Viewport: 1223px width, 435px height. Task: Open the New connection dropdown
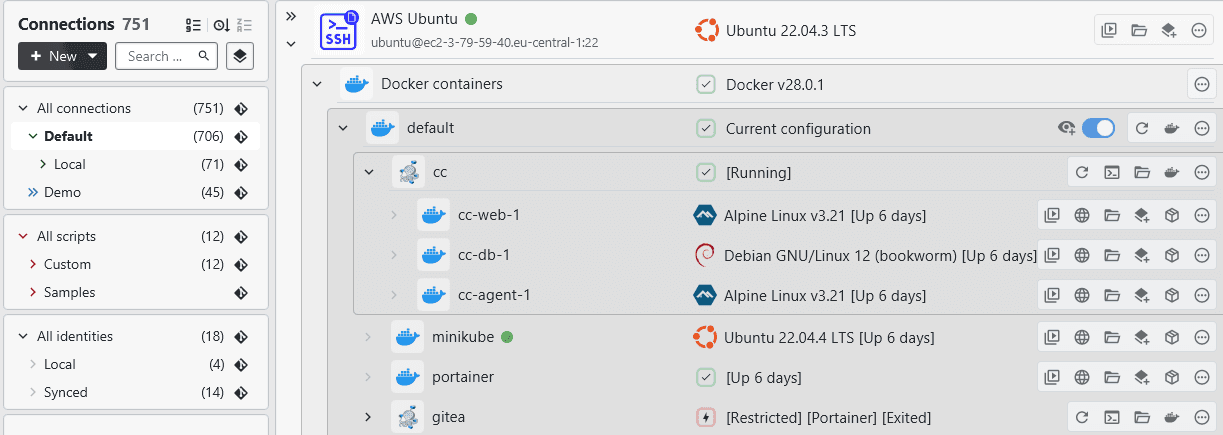pos(62,56)
